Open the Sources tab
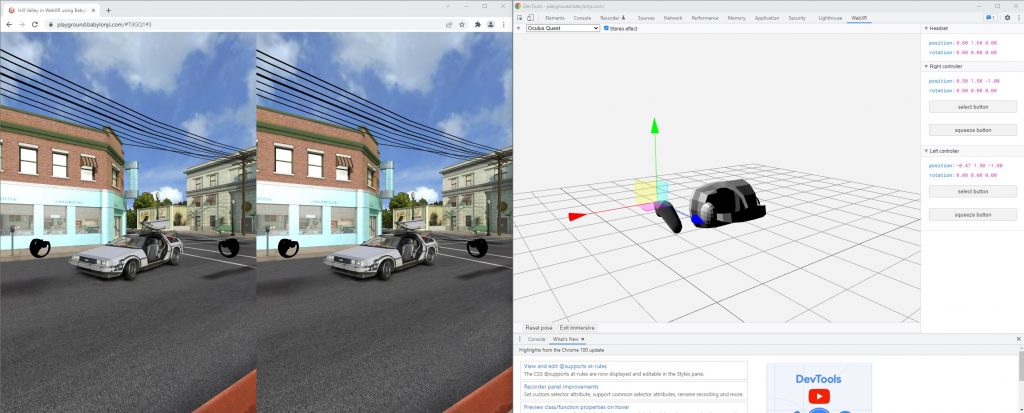1024x413 pixels. coord(646,18)
